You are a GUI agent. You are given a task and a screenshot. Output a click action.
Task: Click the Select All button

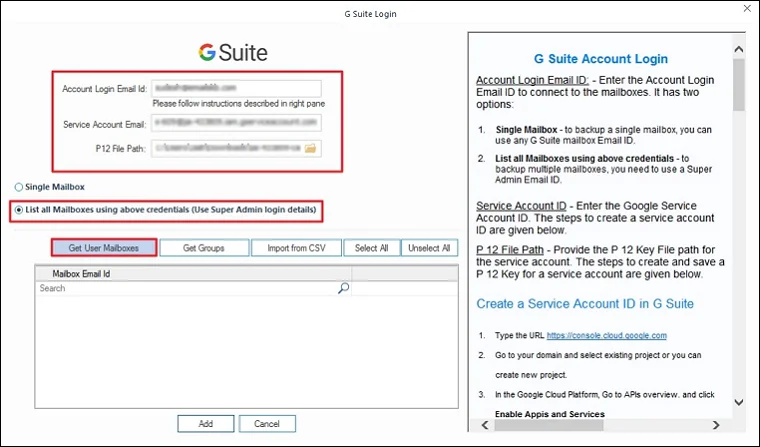click(x=372, y=248)
